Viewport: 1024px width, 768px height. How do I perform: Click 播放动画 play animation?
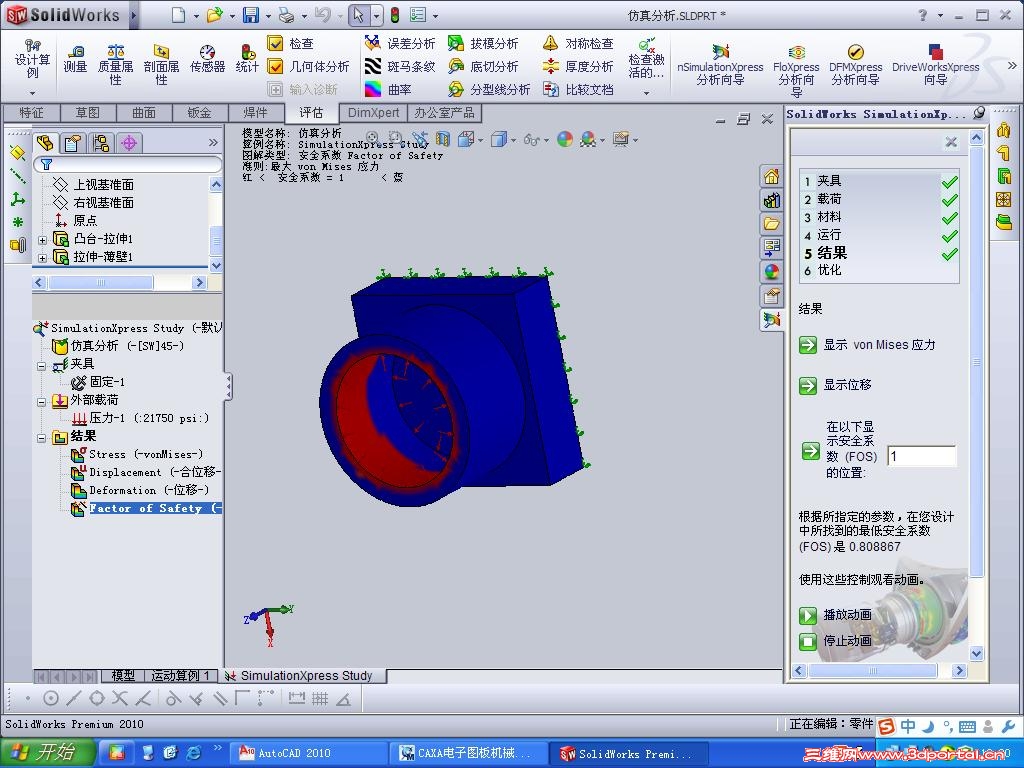coord(808,615)
